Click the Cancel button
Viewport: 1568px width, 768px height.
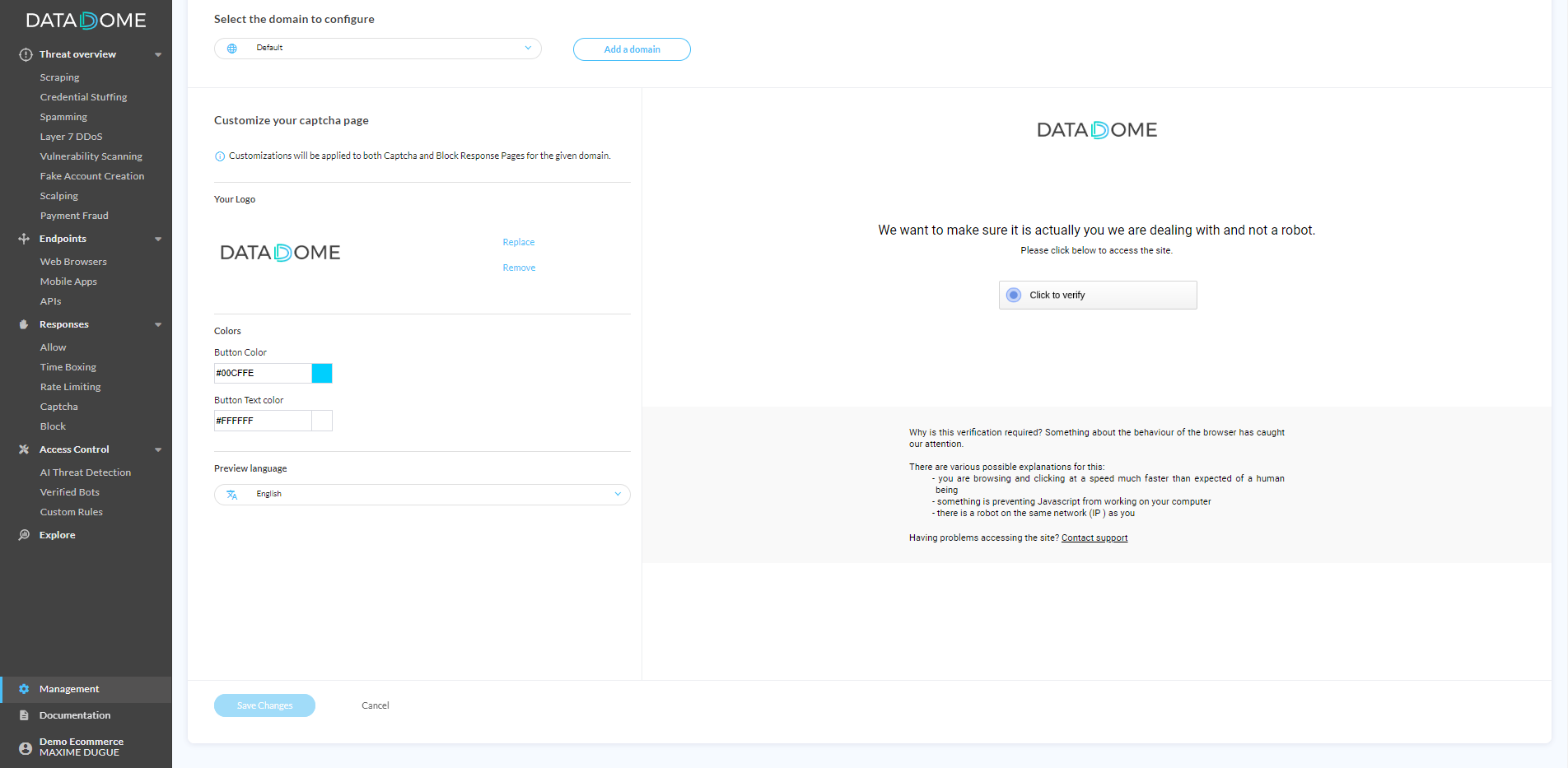(376, 705)
